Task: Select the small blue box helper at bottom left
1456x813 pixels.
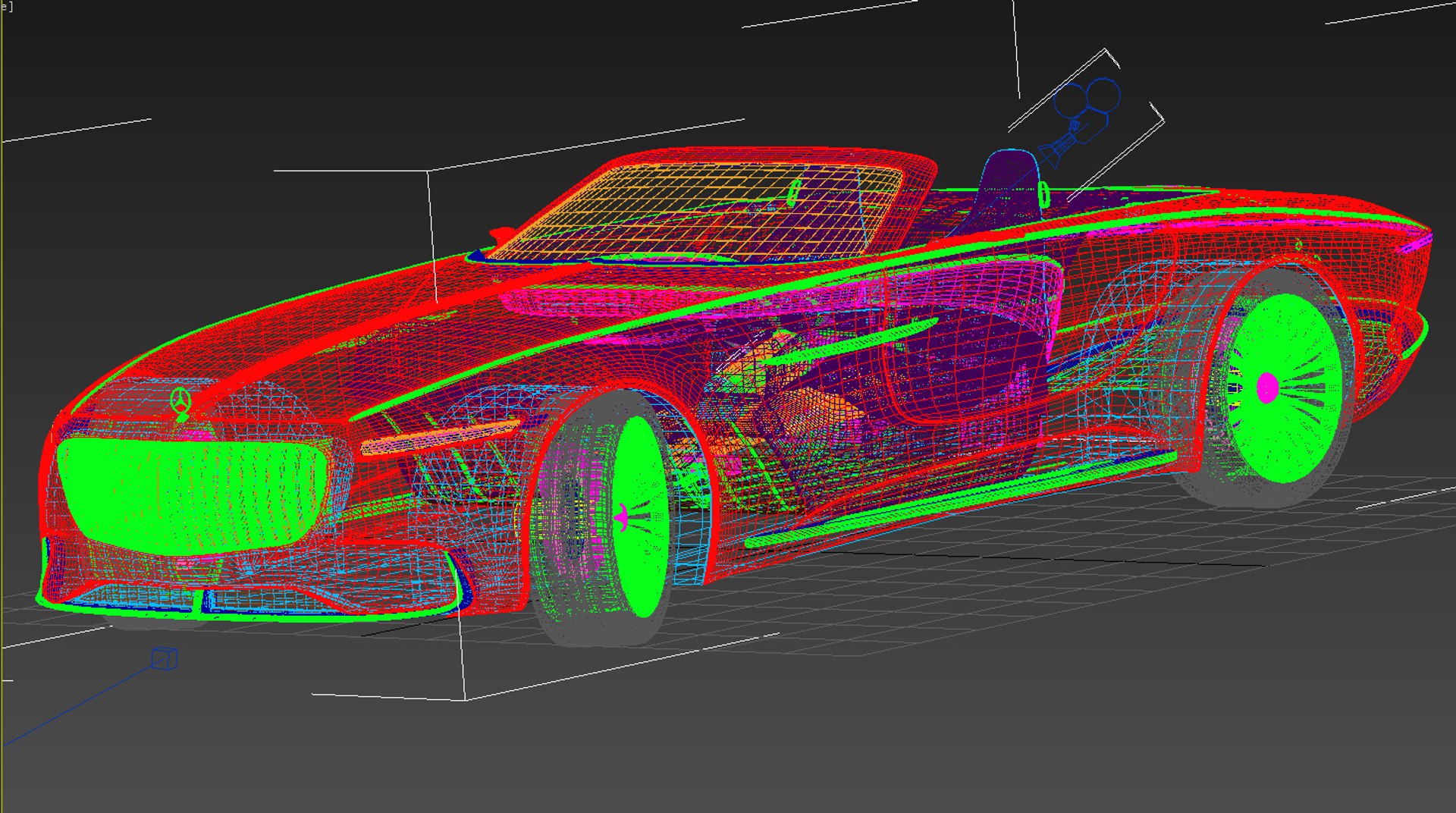Action: coord(165,658)
